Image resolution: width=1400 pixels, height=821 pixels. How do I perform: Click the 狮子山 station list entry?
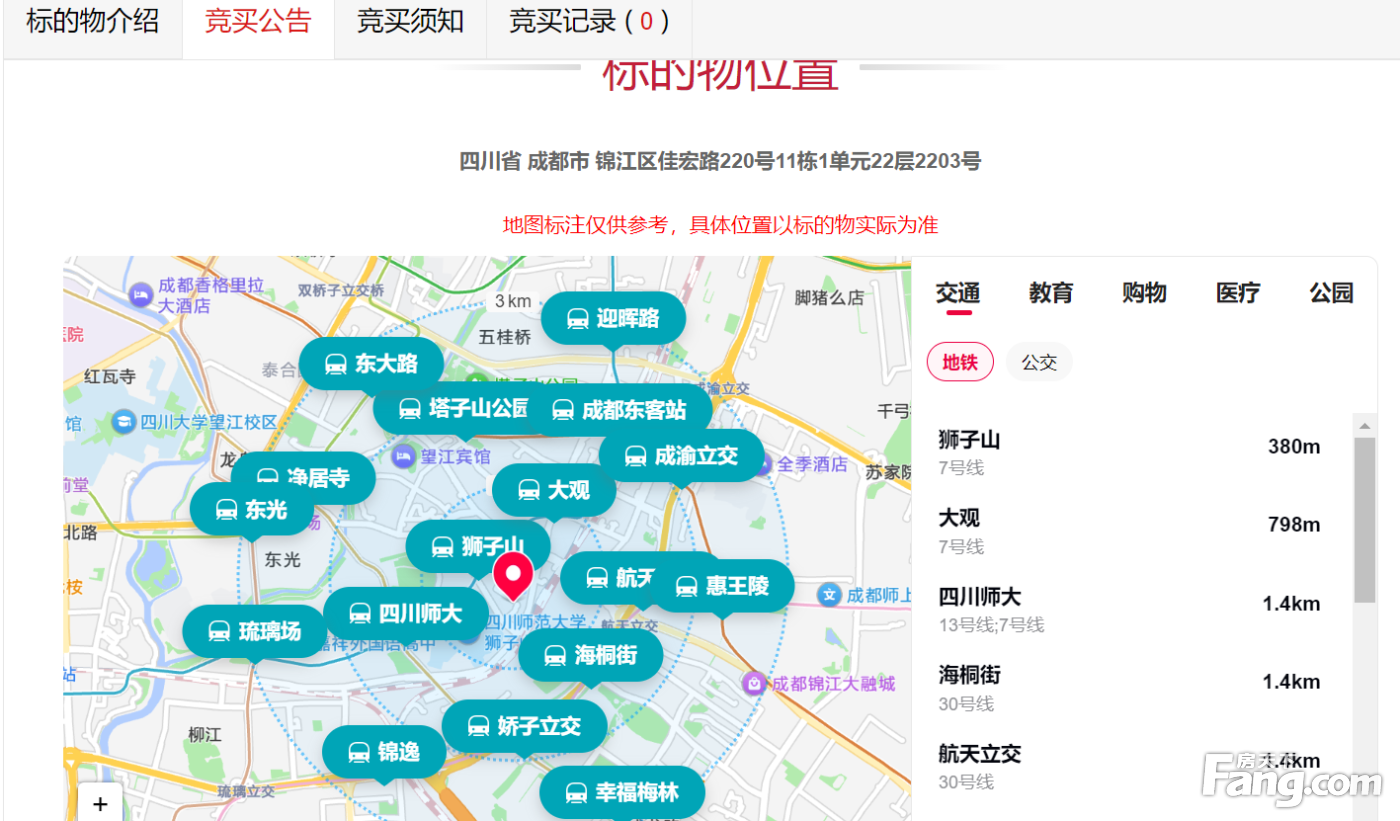click(x=1128, y=452)
